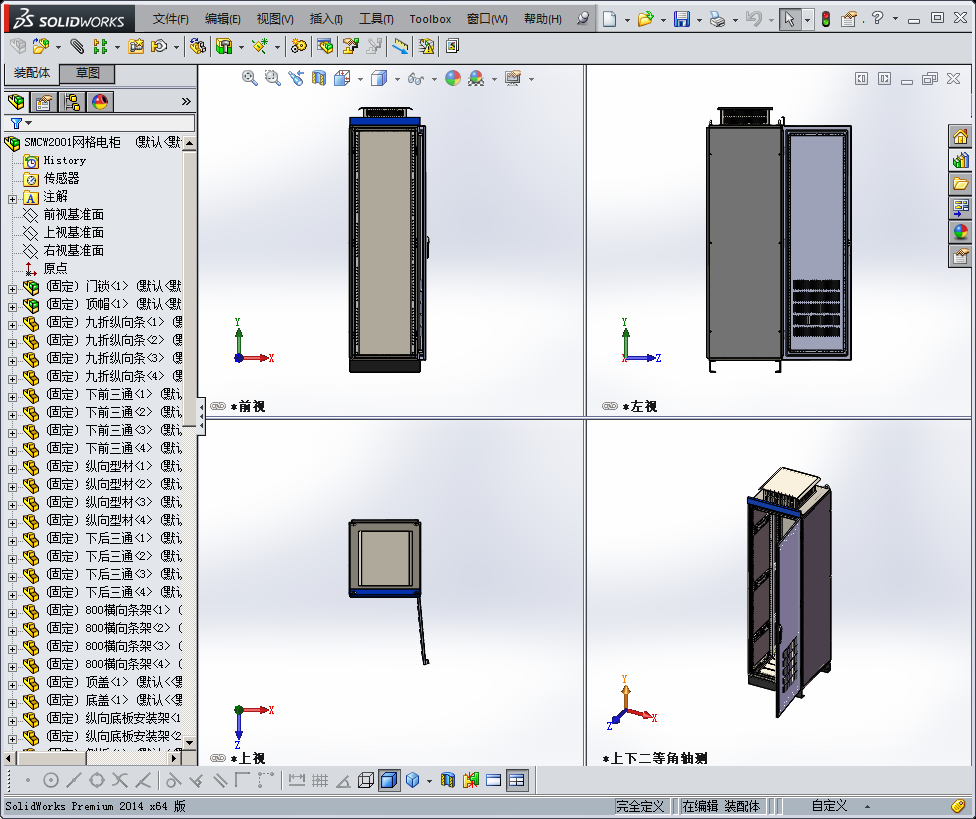Screen dimensions: 976x819
Task: Open Appearances color ball in task pane
Action: coord(960,232)
